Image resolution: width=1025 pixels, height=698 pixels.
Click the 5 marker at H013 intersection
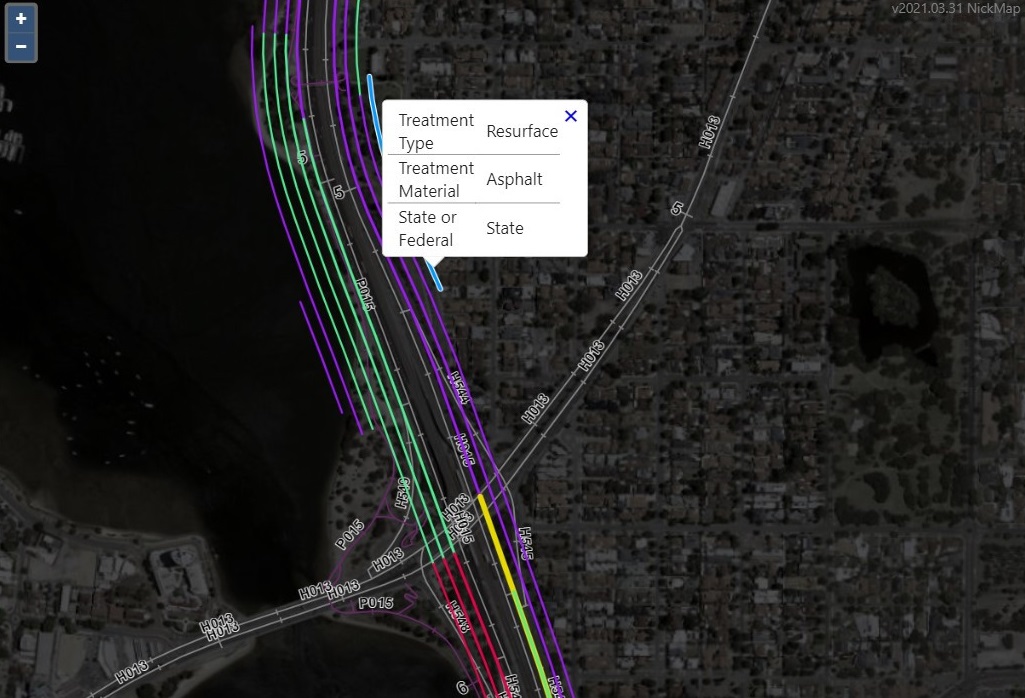(x=677, y=208)
